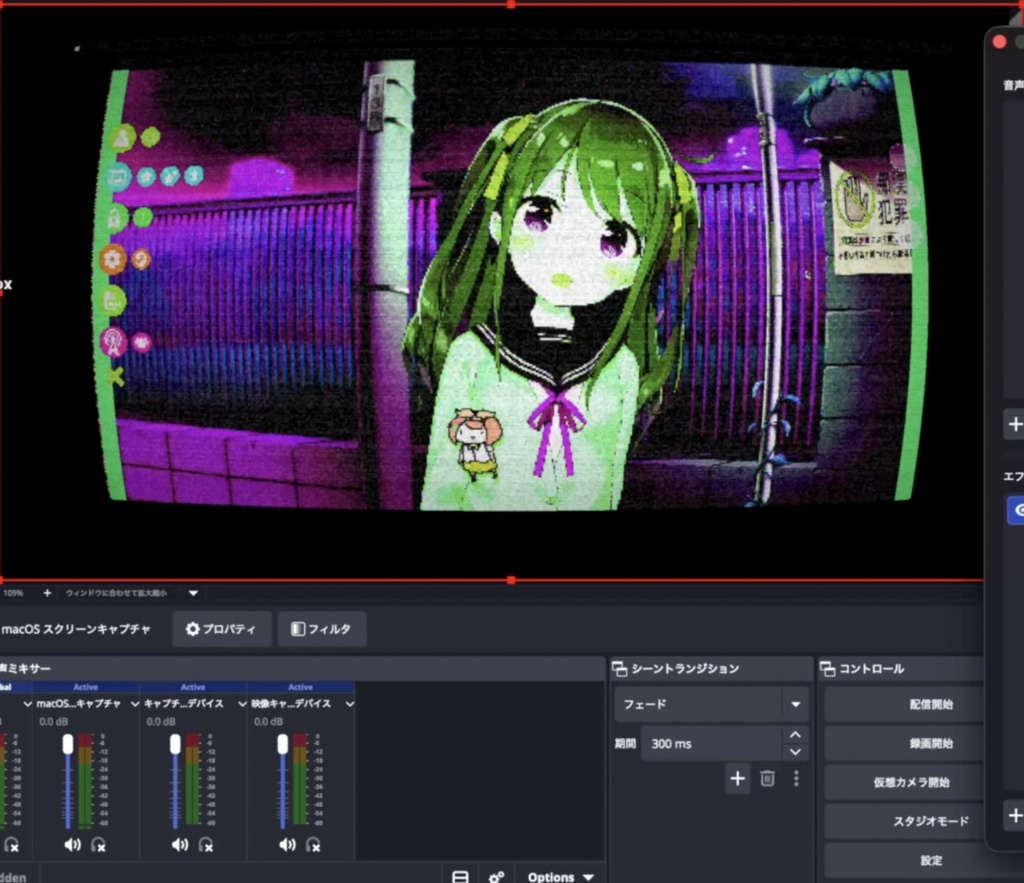1024x883 pixels.
Task: Mute the 映像キャ...デバイス mixer channel
Action: click(x=287, y=844)
